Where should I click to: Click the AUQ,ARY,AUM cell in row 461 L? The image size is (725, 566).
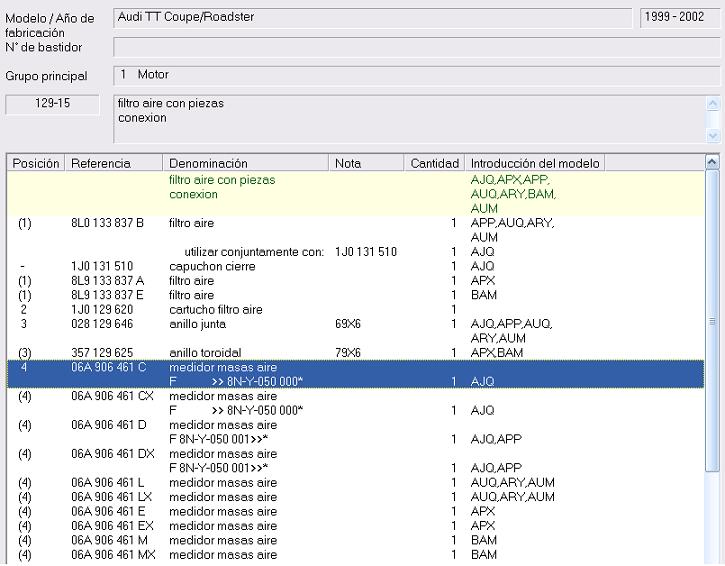click(512, 483)
